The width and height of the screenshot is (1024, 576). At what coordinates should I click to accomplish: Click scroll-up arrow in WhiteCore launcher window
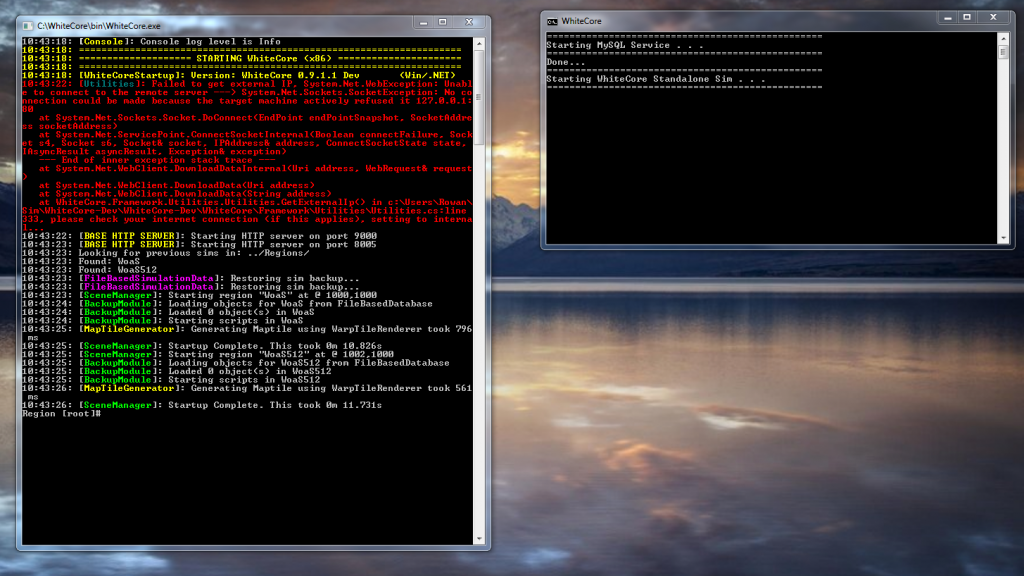1004,39
